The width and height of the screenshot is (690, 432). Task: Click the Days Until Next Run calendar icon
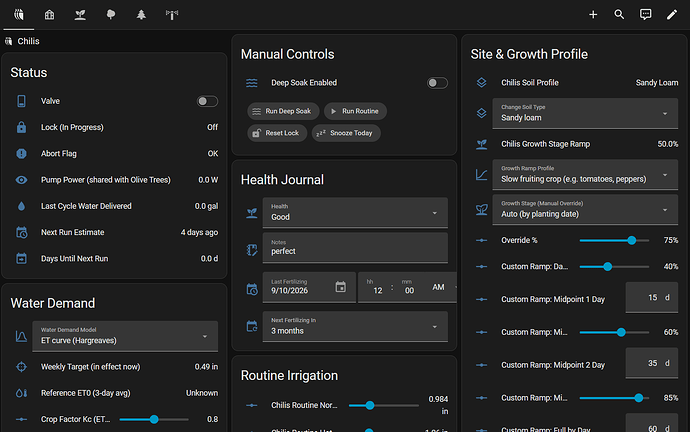click(21, 259)
